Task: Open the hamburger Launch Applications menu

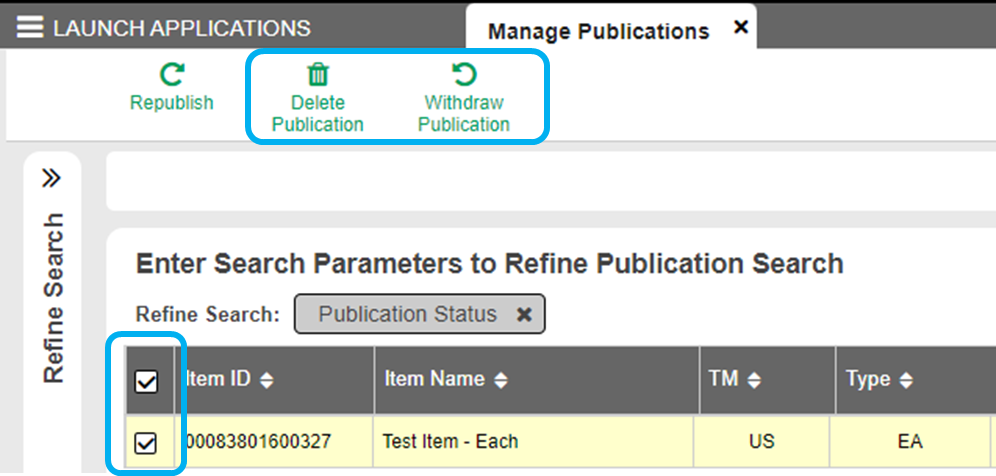Action: click(x=30, y=28)
